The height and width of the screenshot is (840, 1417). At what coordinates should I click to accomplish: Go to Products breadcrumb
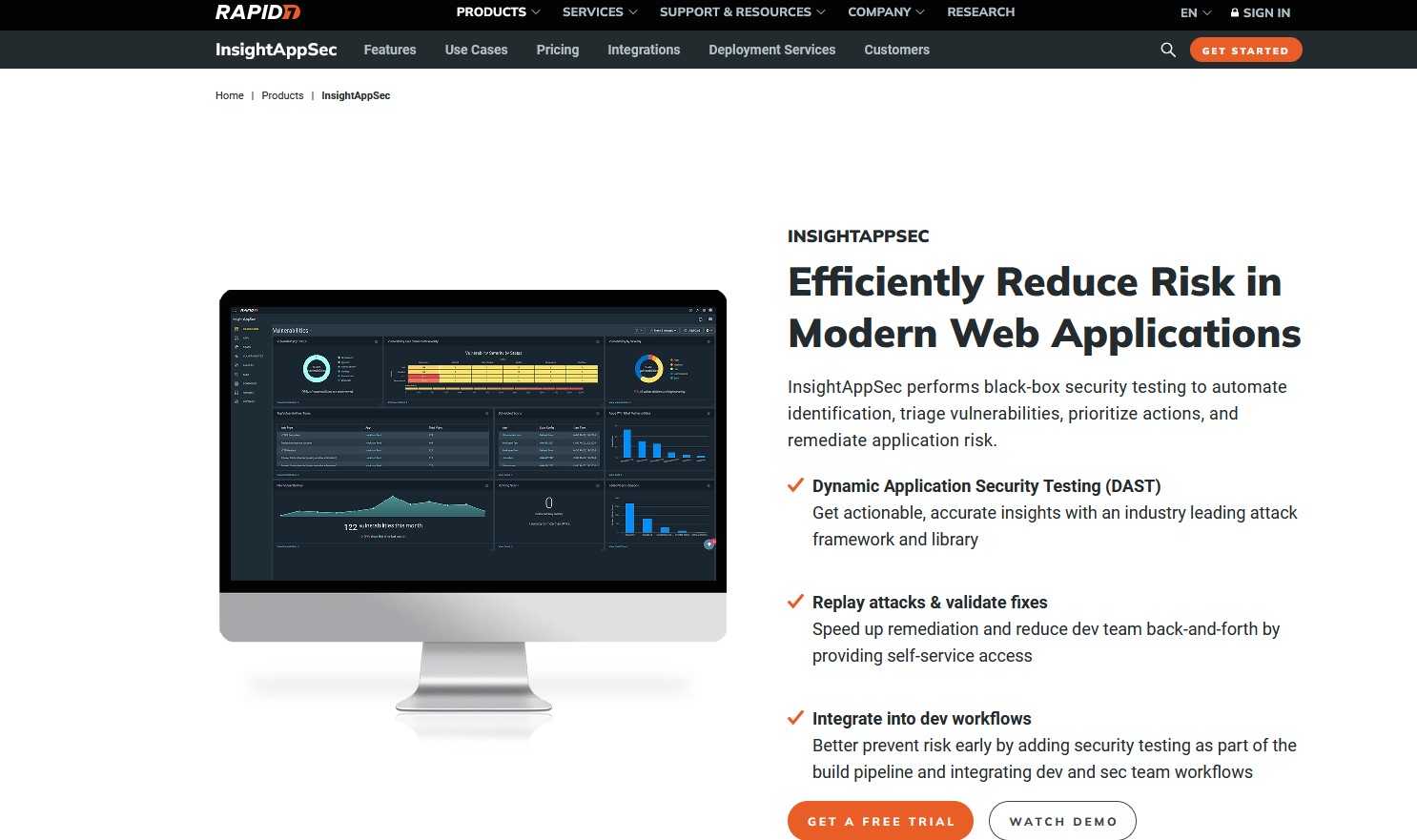pos(282,95)
